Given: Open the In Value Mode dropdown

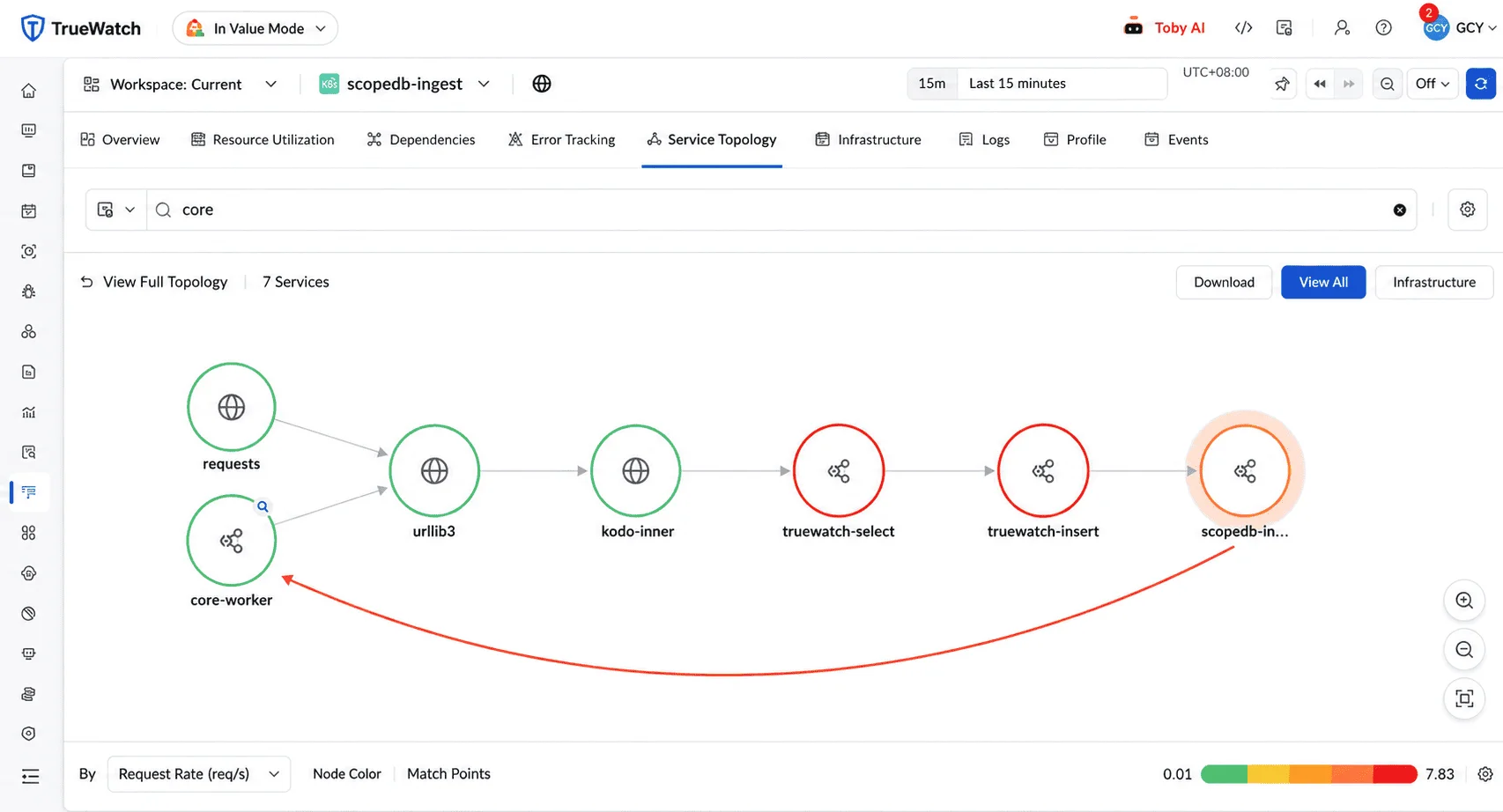Looking at the screenshot, I should [255, 28].
